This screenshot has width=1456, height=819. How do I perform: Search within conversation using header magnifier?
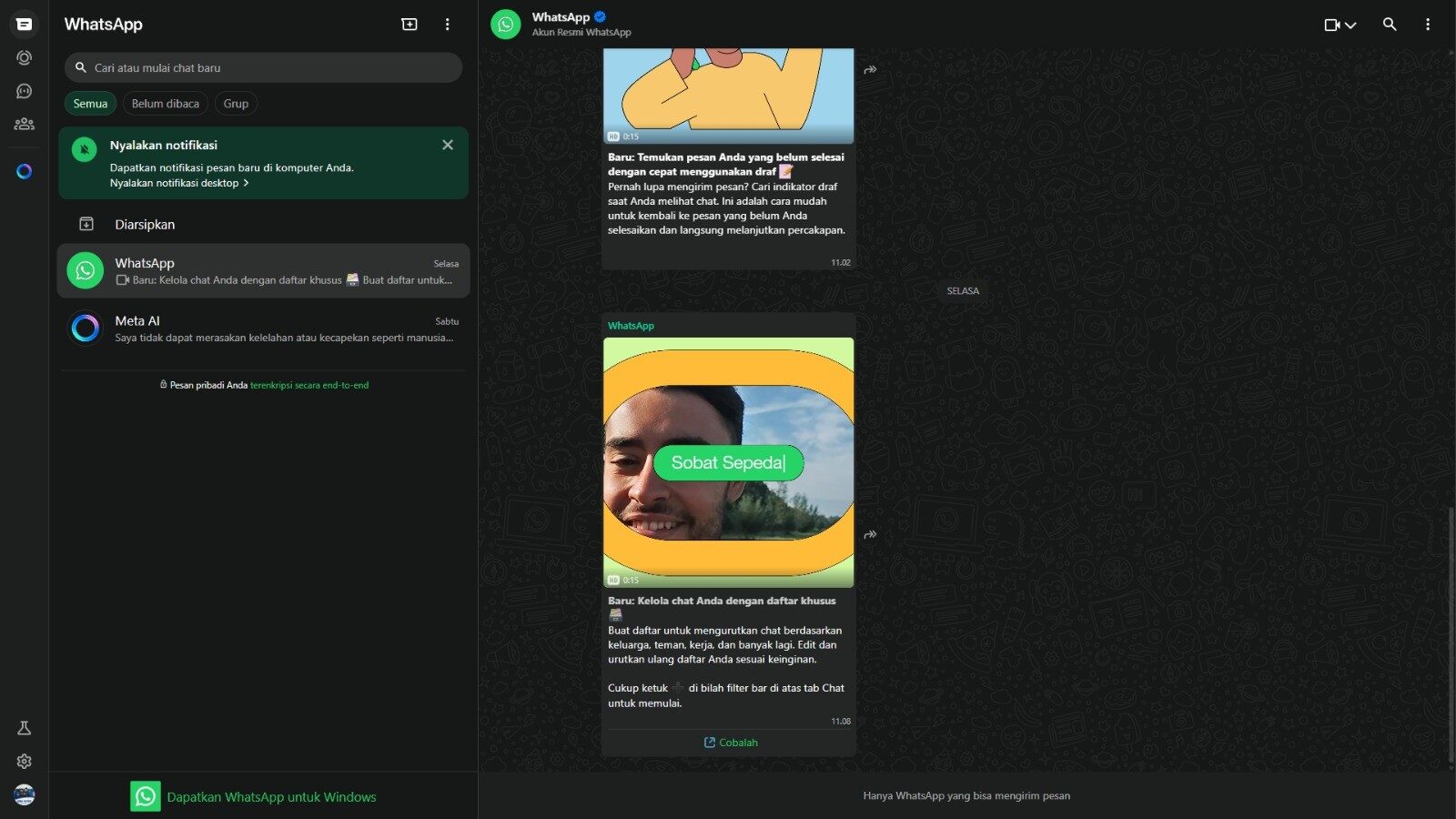point(1390,25)
